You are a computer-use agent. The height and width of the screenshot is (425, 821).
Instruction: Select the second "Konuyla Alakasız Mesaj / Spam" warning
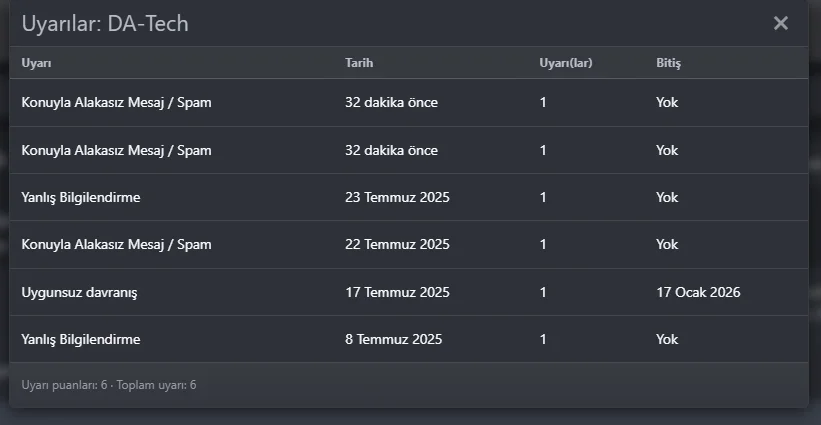pos(116,150)
